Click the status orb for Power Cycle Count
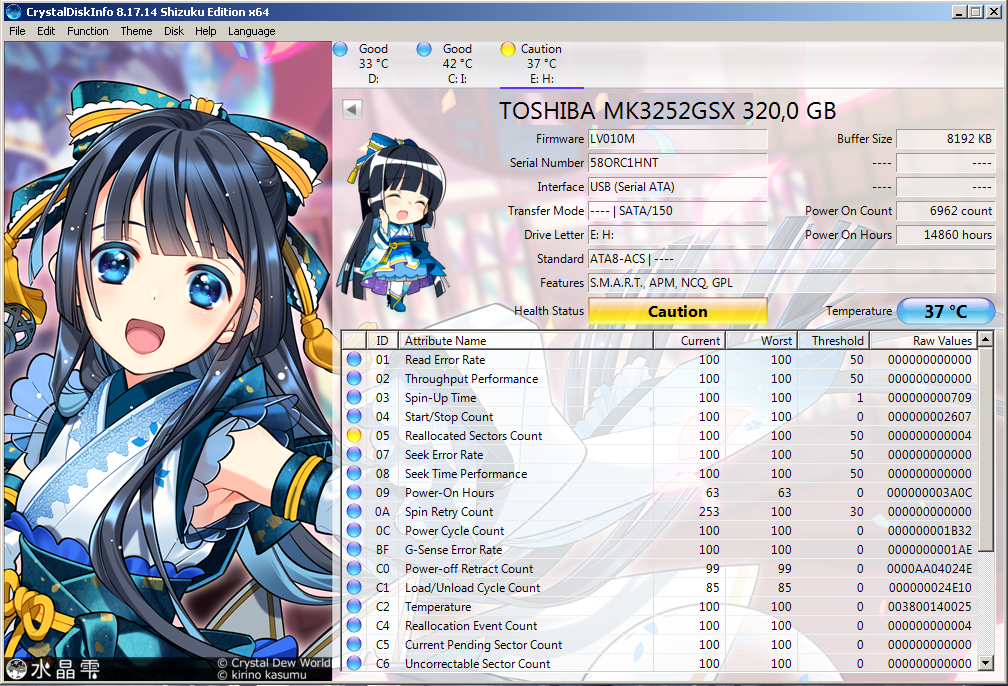The image size is (1008, 686). click(354, 530)
